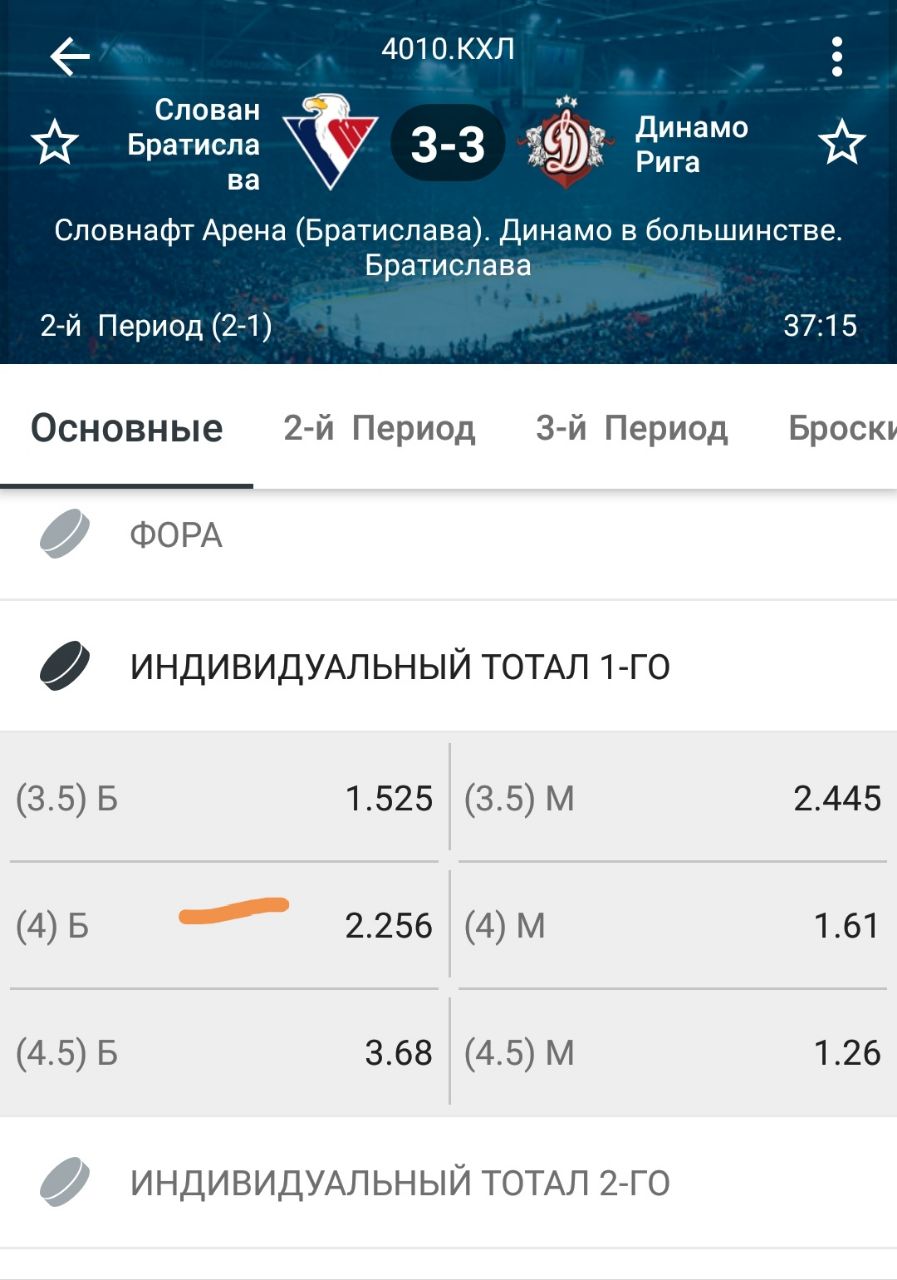Expand ИНДИВИДУАЛЬНЫЙ ТОТАЛ 2-ГО section

click(448, 1183)
